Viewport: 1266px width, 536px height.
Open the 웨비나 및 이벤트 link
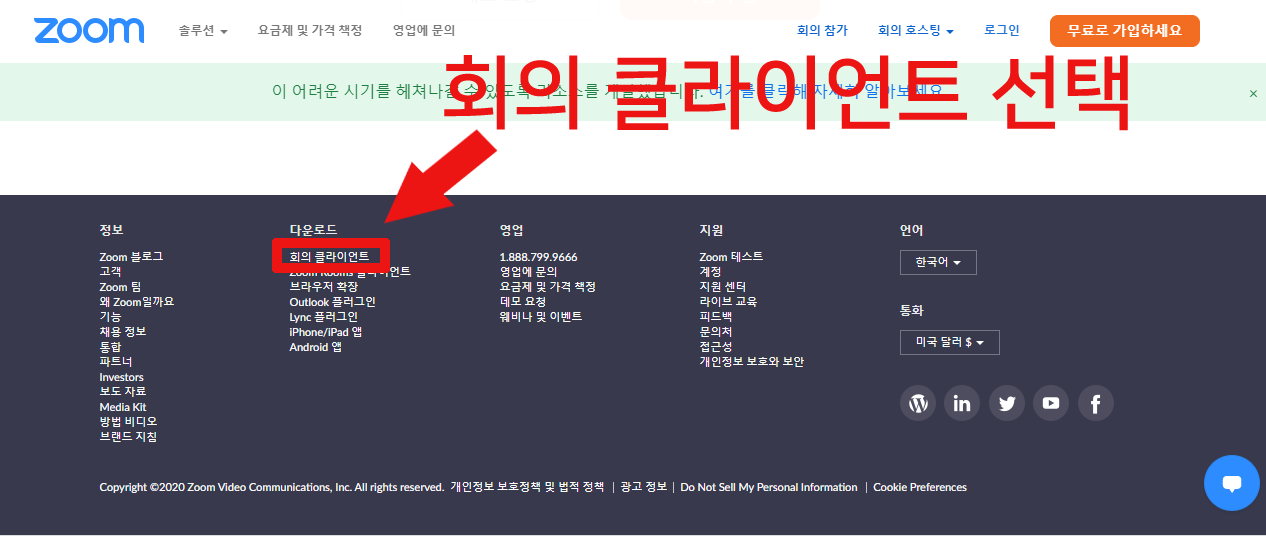coord(541,316)
